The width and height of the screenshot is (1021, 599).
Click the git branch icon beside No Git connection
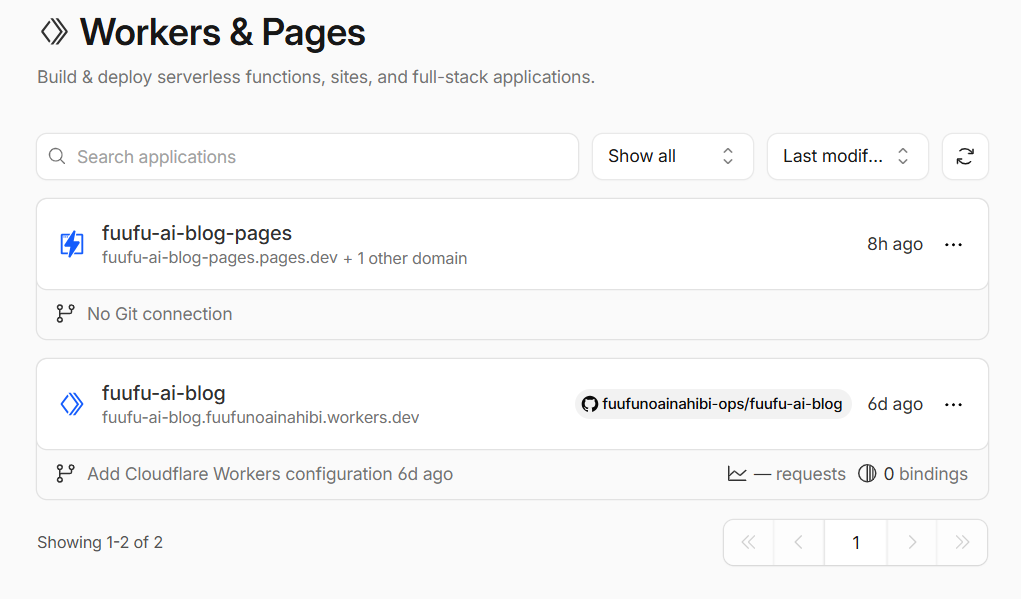pyautogui.click(x=65, y=314)
